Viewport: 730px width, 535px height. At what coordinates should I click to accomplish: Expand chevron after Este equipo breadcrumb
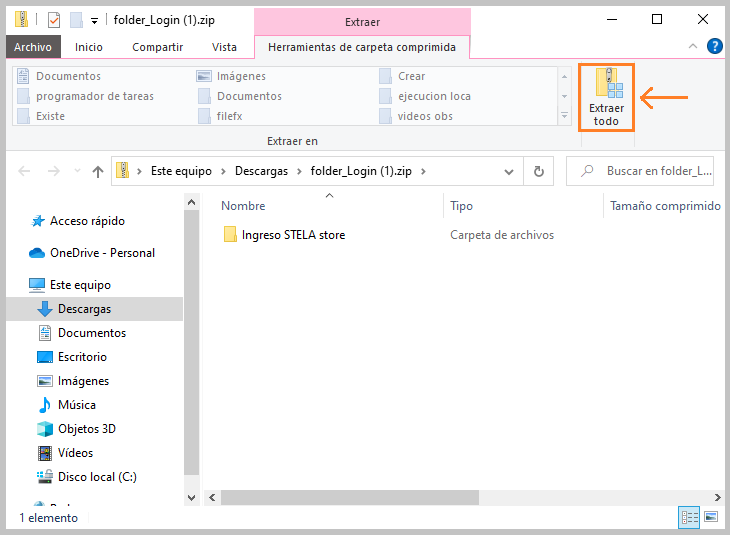coord(223,171)
